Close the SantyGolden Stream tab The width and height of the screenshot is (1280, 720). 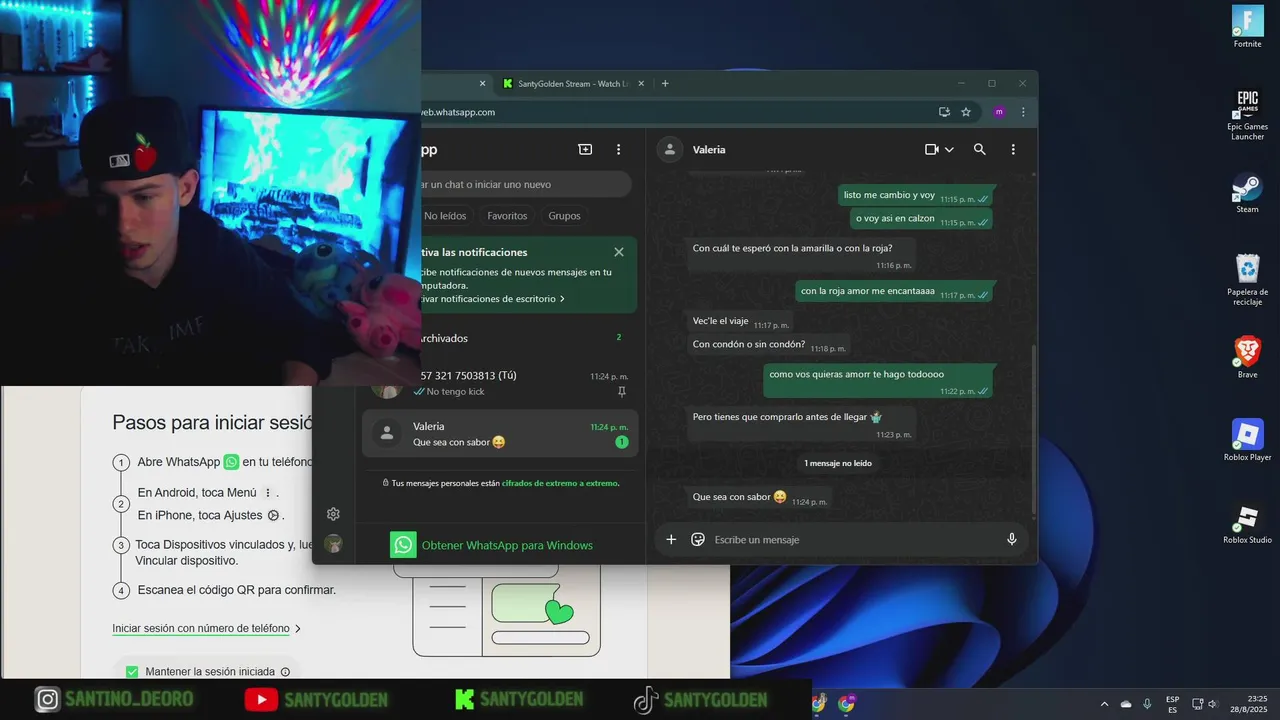click(x=641, y=83)
